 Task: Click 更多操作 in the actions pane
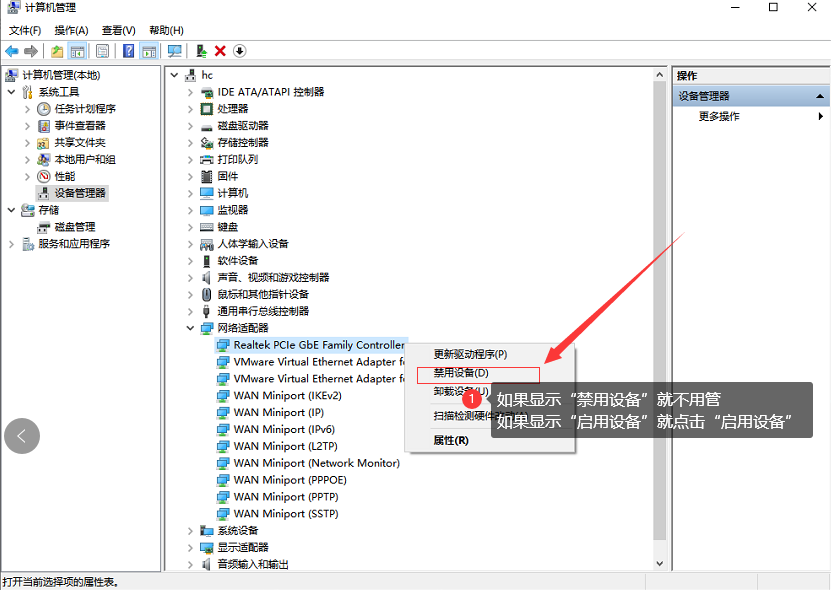(x=719, y=116)
